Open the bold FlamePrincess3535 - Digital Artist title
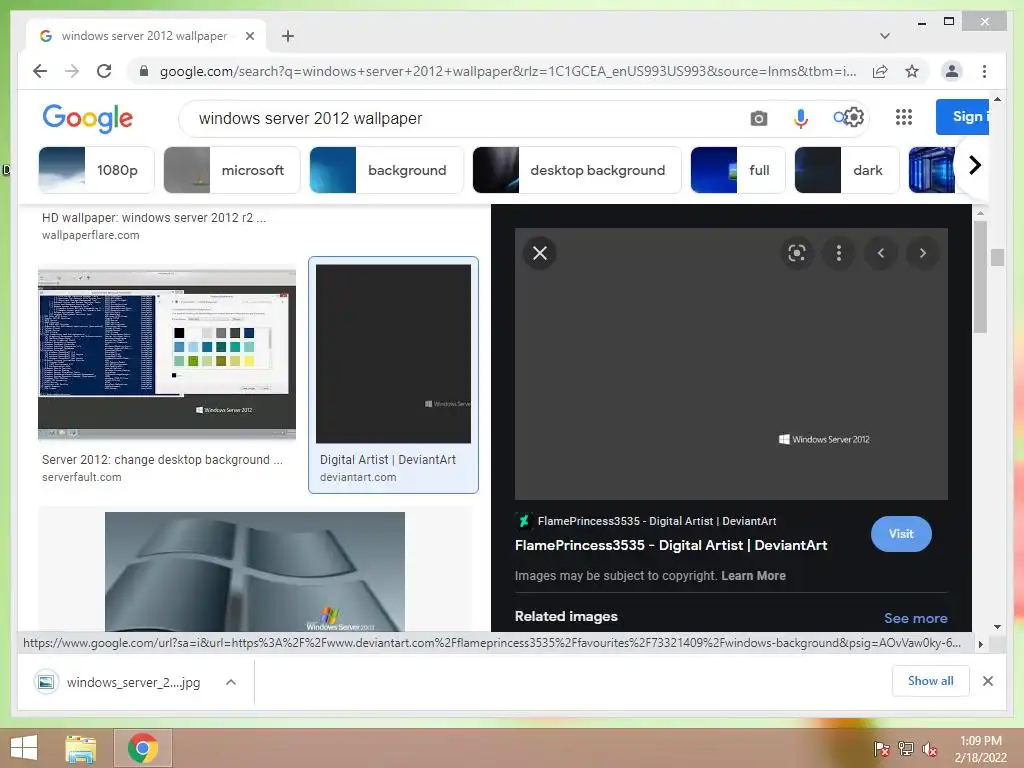1024x768 pixels. [671, 545]
